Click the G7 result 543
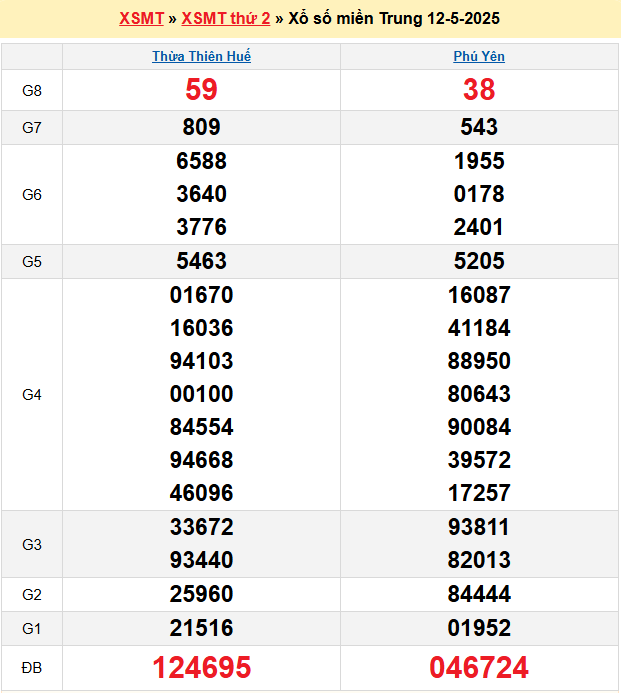This screenshot has height=693, width=621. tap(479, 127)
